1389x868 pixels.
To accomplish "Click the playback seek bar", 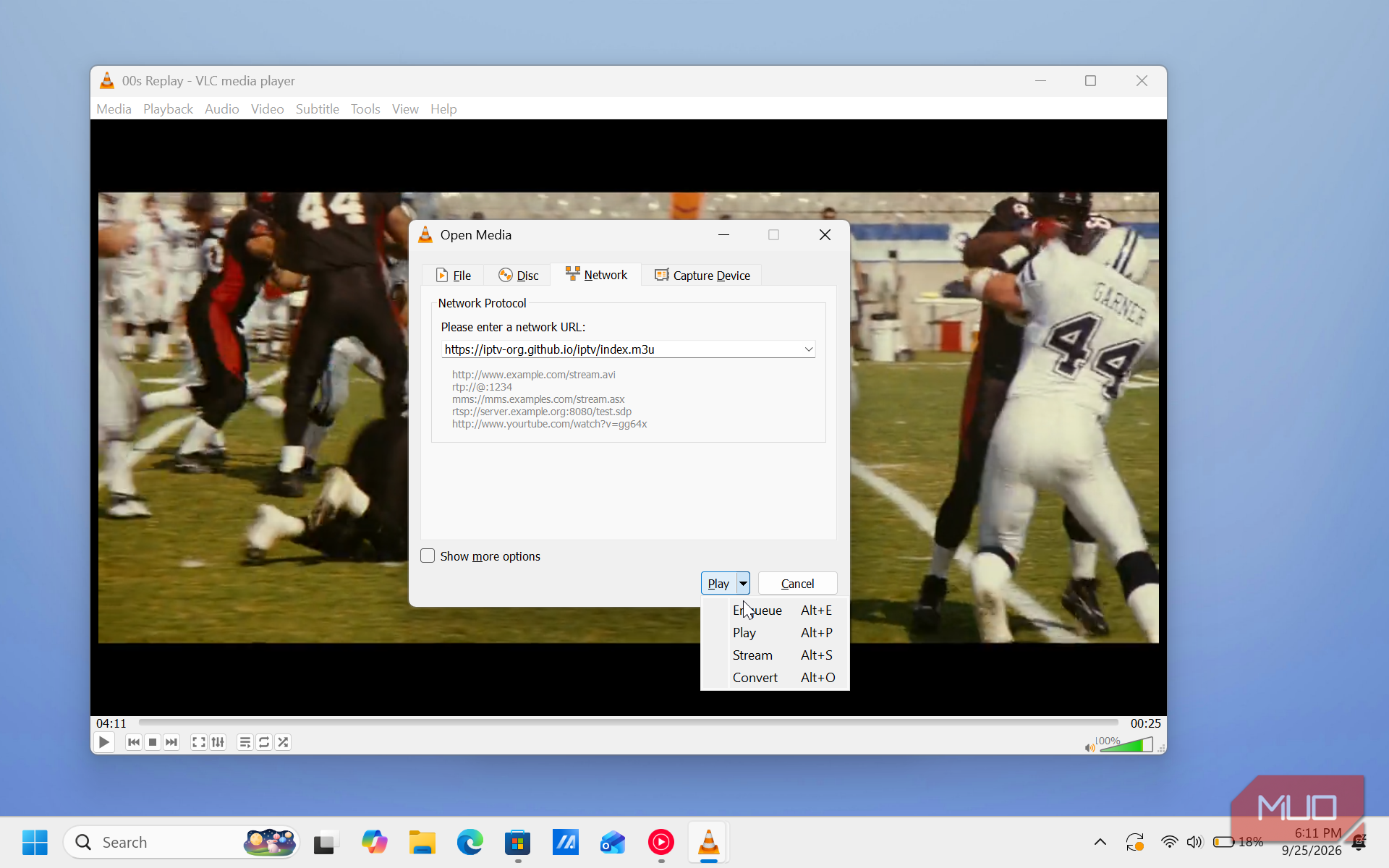I will [629, 723].
